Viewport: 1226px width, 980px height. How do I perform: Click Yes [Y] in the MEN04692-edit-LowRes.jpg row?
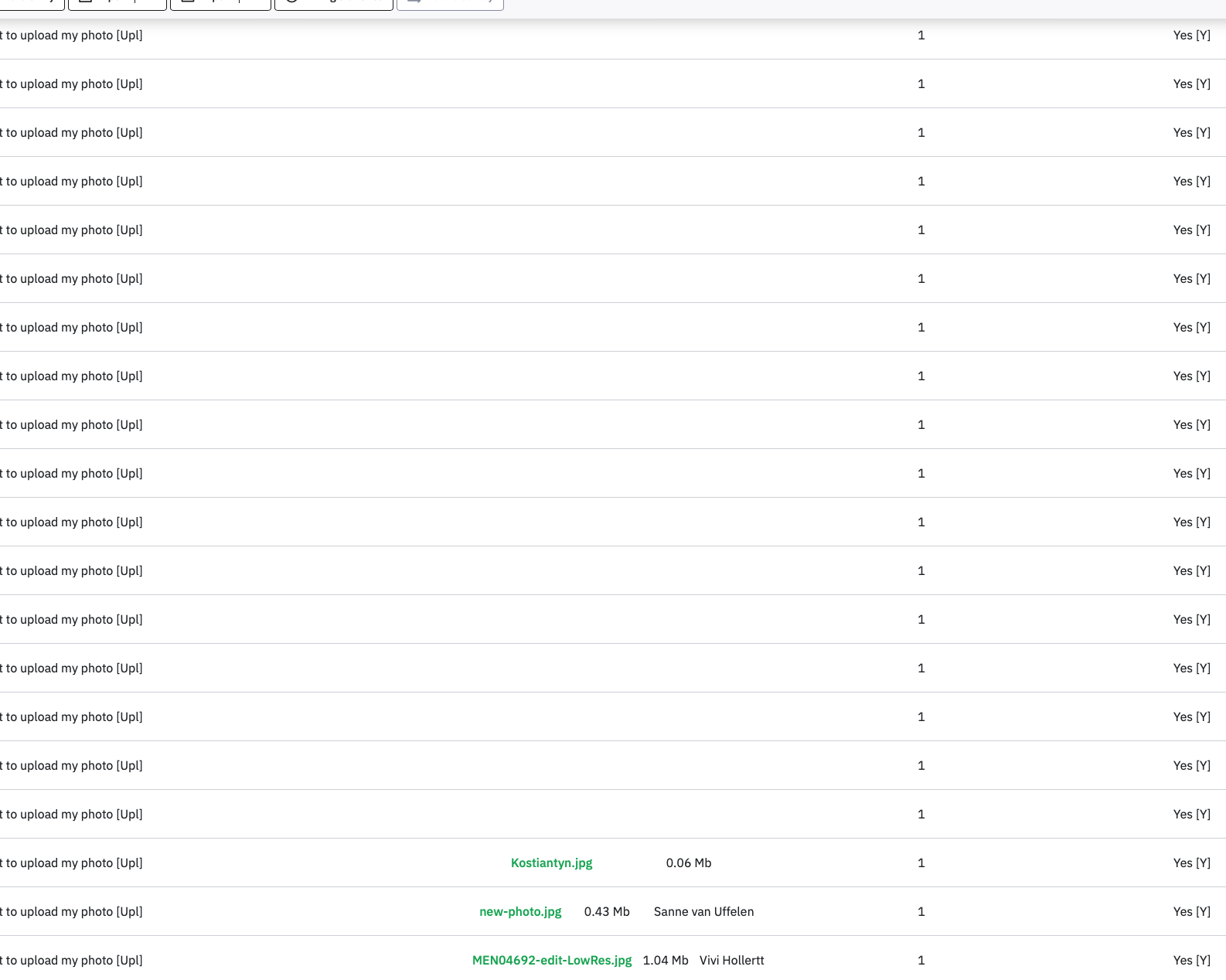(1191, 960)
